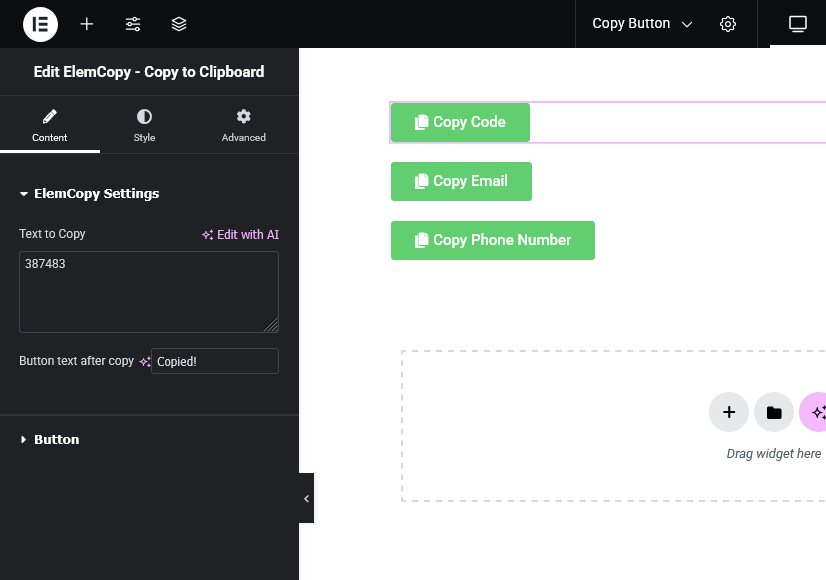Open the Copy Button document dropdown
The image size is (826, 580).
tap(642, 24)
